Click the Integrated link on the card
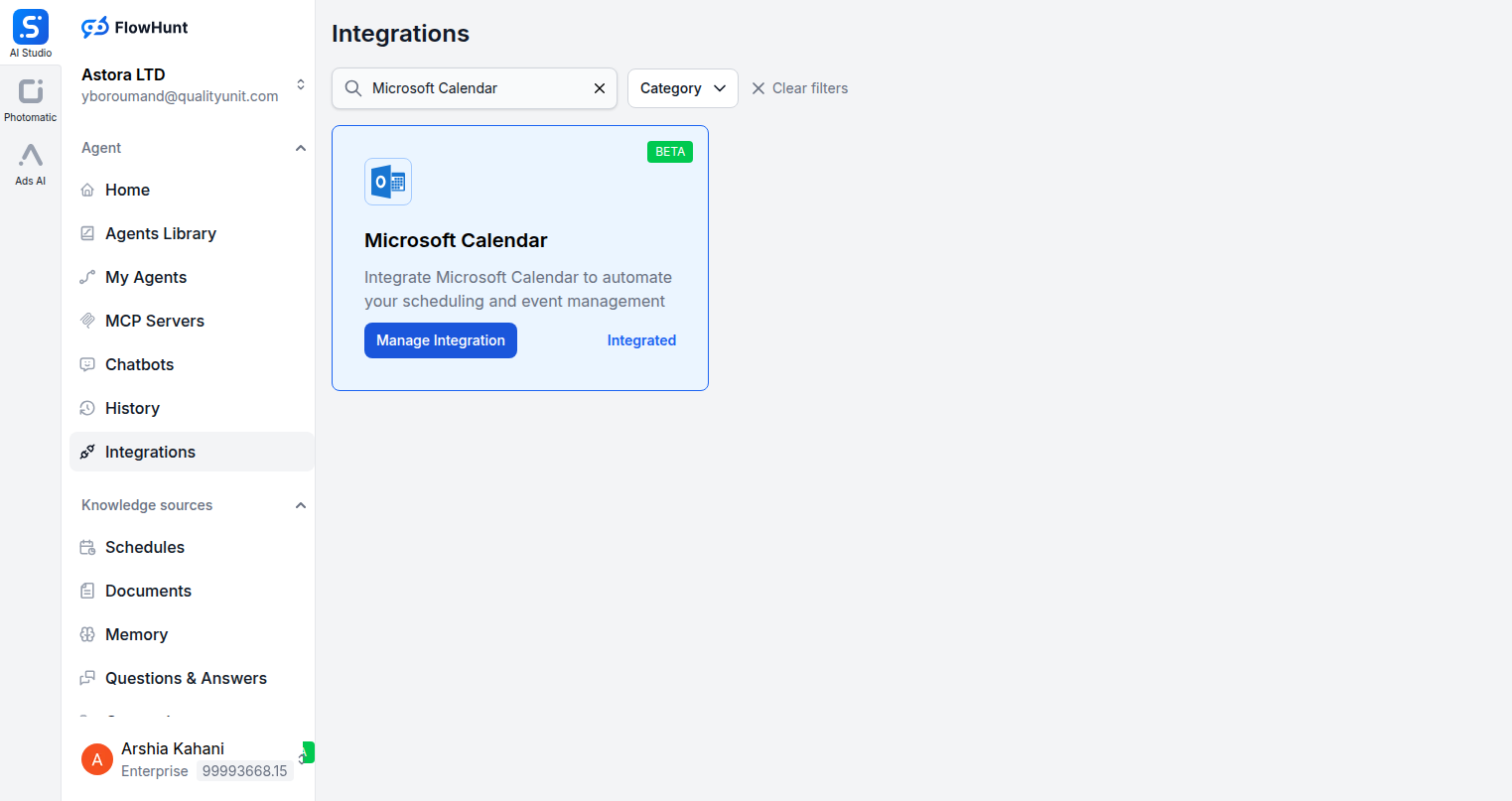 click(x=641, y=340)
